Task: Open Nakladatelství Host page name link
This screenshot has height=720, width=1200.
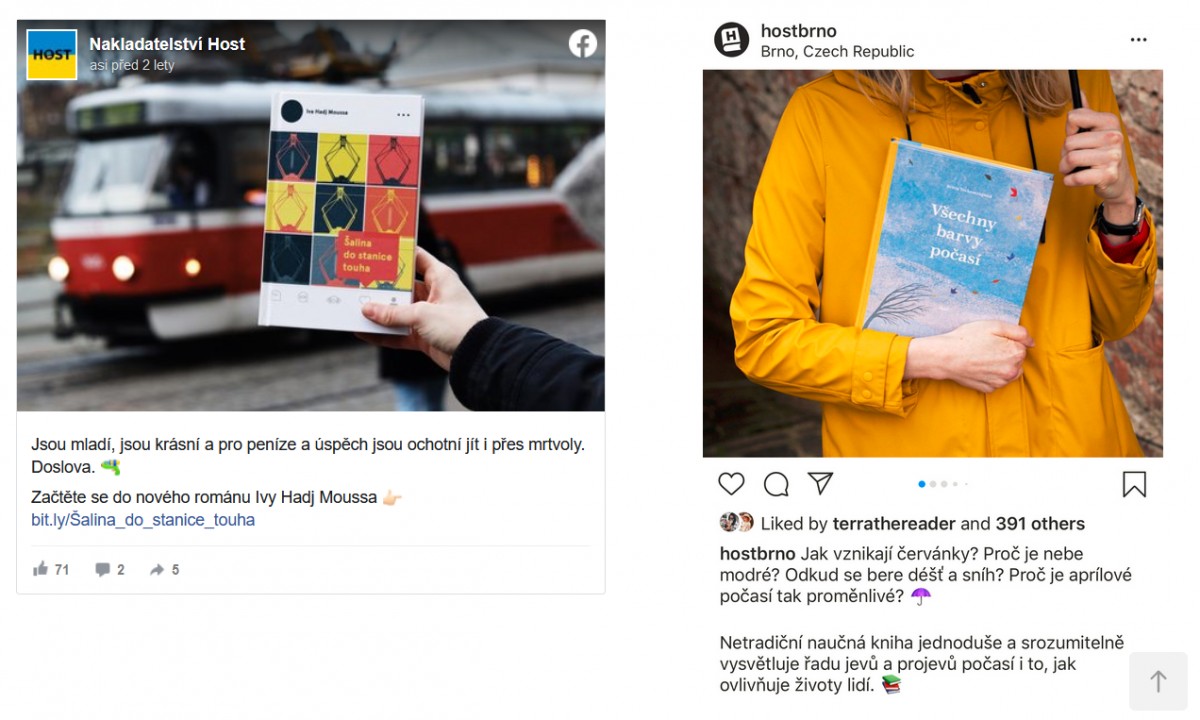Action: (x=167, y=44)
